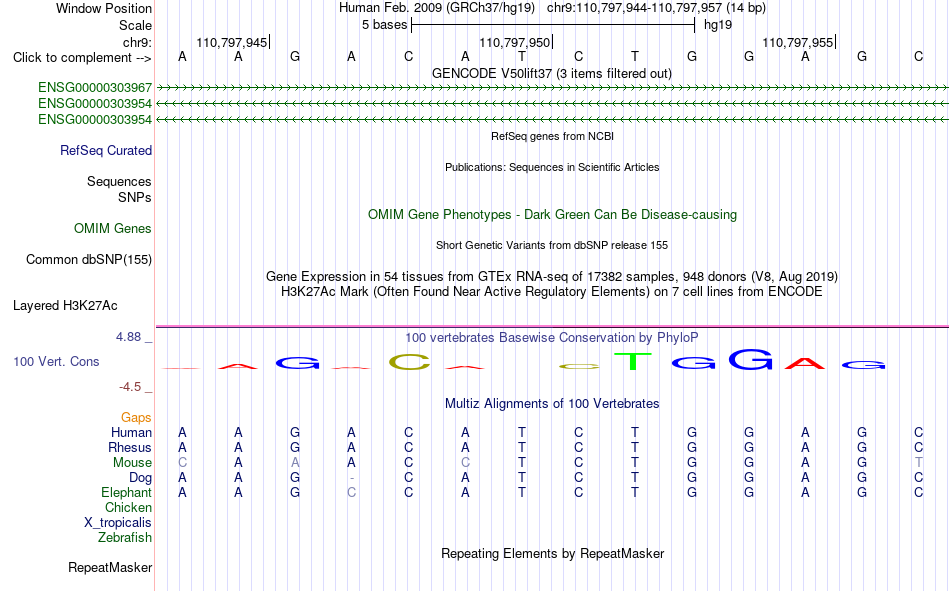Click the tallest blue G in conservation logo
Screen dimensions: 950x591
751,359
